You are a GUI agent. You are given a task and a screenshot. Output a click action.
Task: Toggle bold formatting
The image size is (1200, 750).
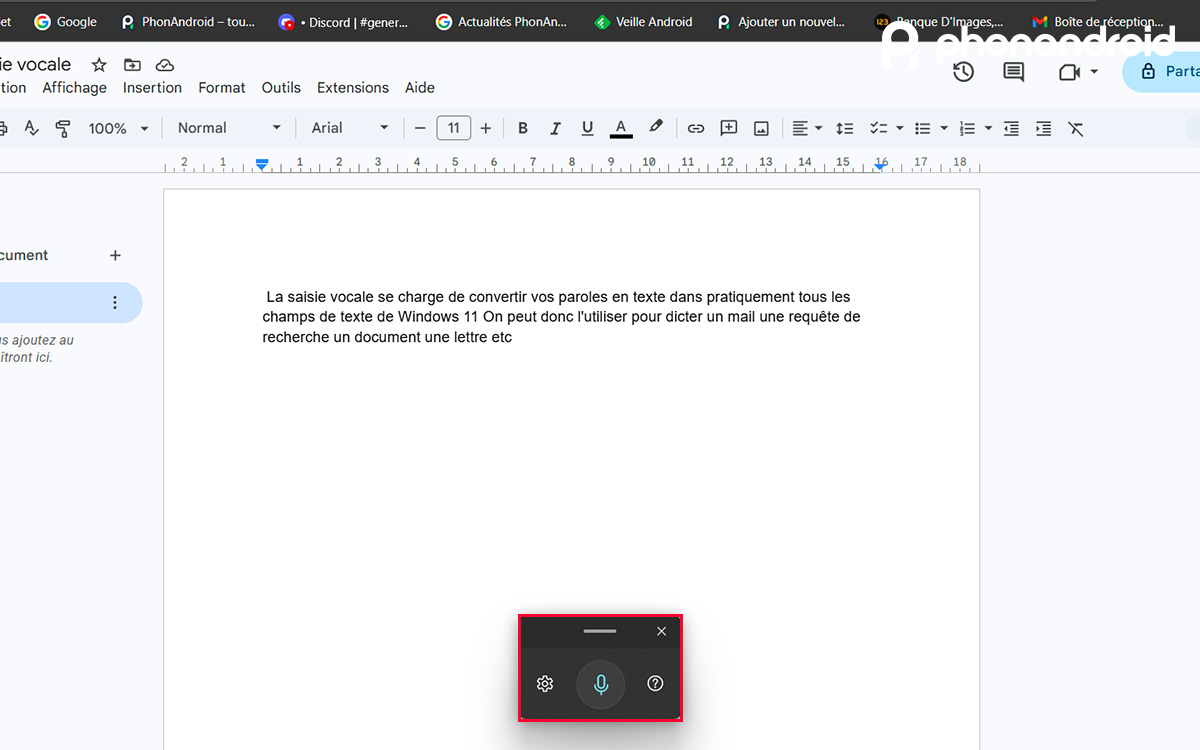coord(522,128)
